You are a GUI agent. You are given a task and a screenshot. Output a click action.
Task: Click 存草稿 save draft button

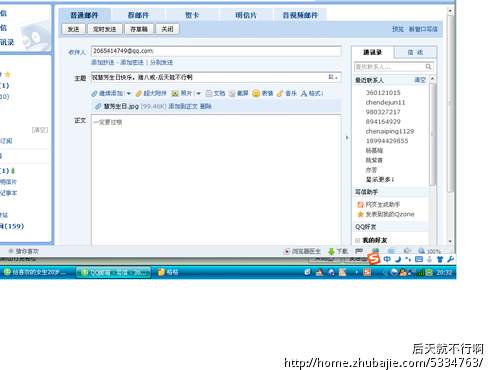[x=139, y=29]
